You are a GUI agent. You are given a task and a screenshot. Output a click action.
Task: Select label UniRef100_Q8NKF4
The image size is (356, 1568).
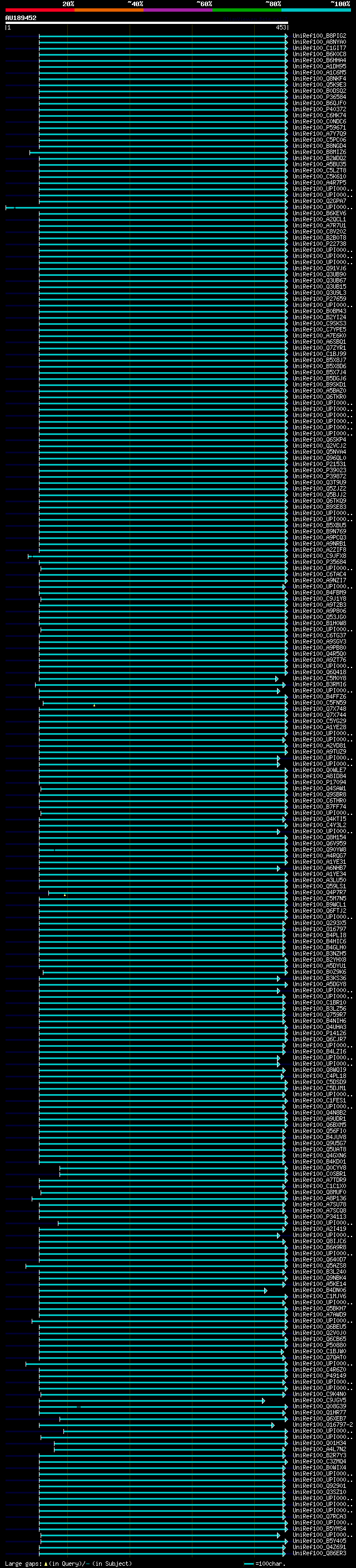click(x=319, y=79)
